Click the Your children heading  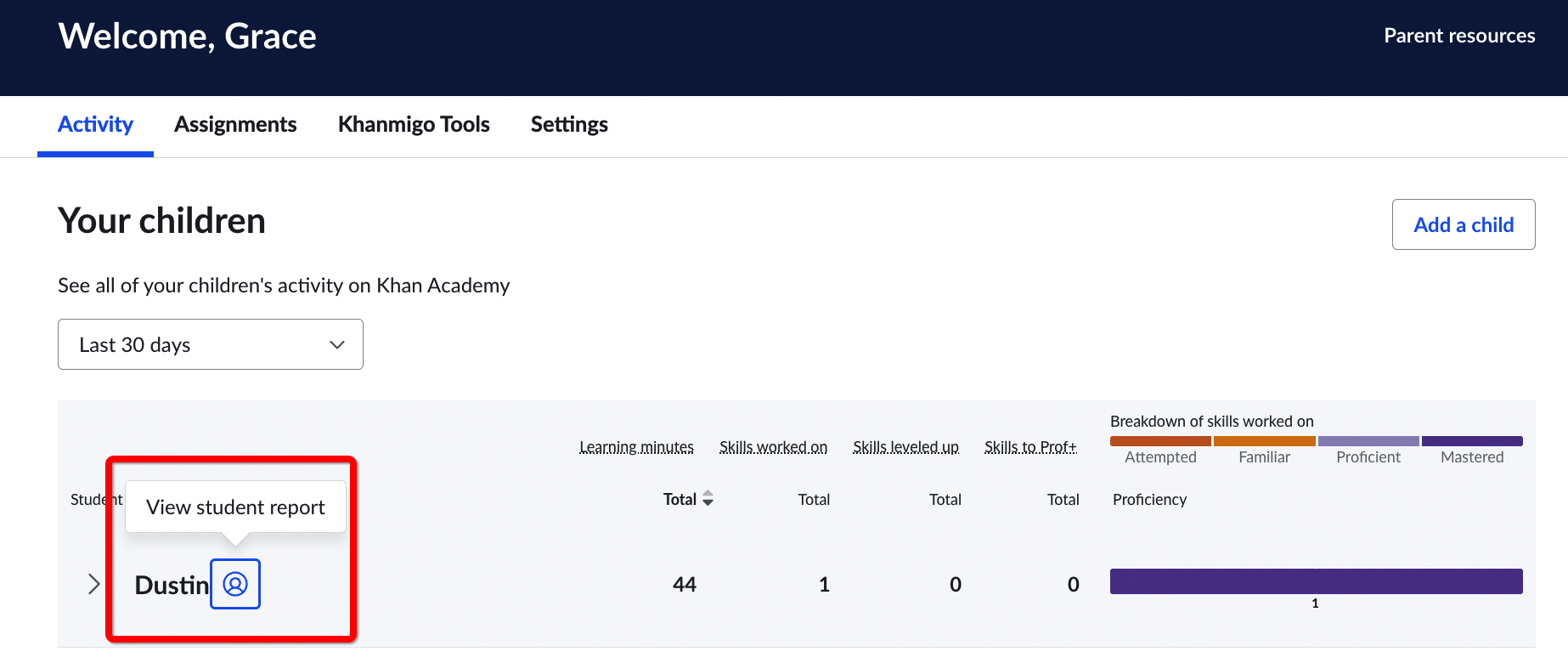pos(161,221)
